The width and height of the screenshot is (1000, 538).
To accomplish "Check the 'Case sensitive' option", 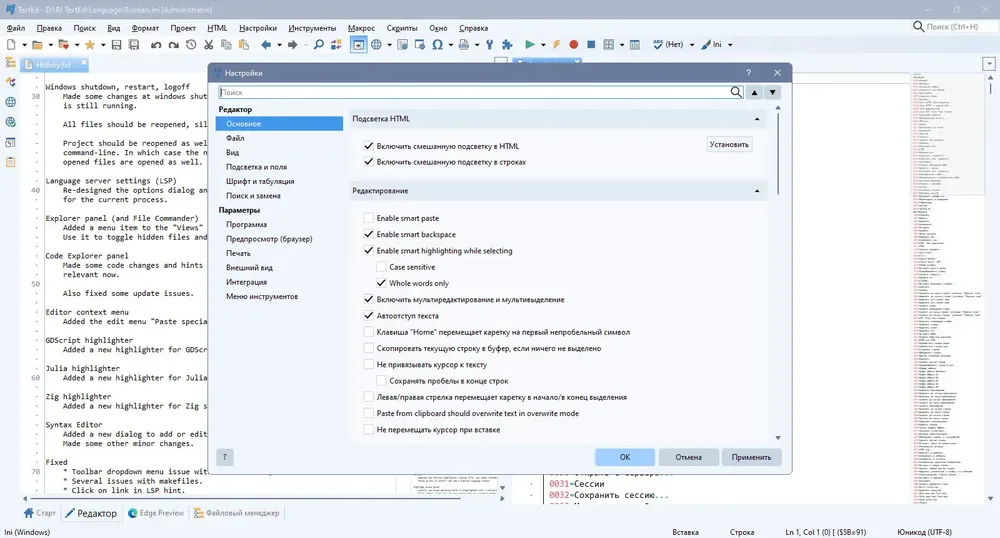I will pos(381,266).
